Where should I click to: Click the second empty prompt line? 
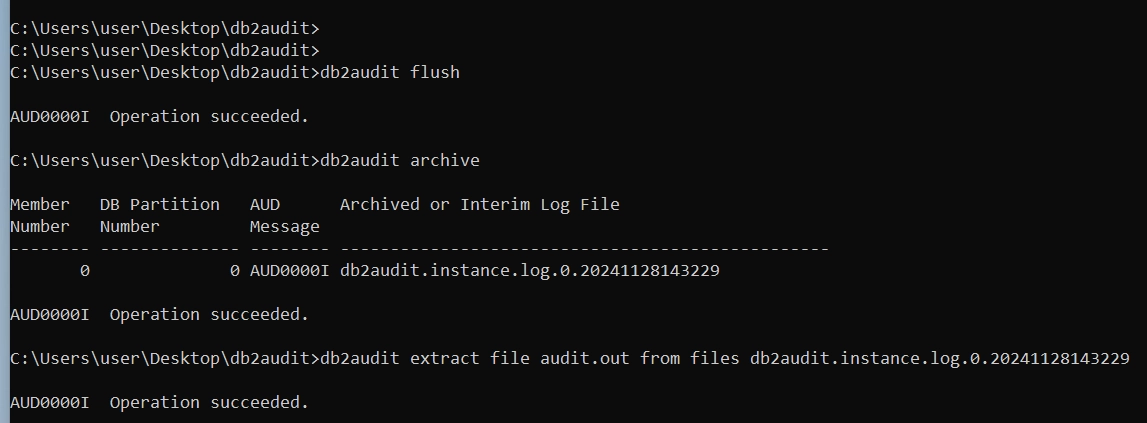[x=165, y=50]
